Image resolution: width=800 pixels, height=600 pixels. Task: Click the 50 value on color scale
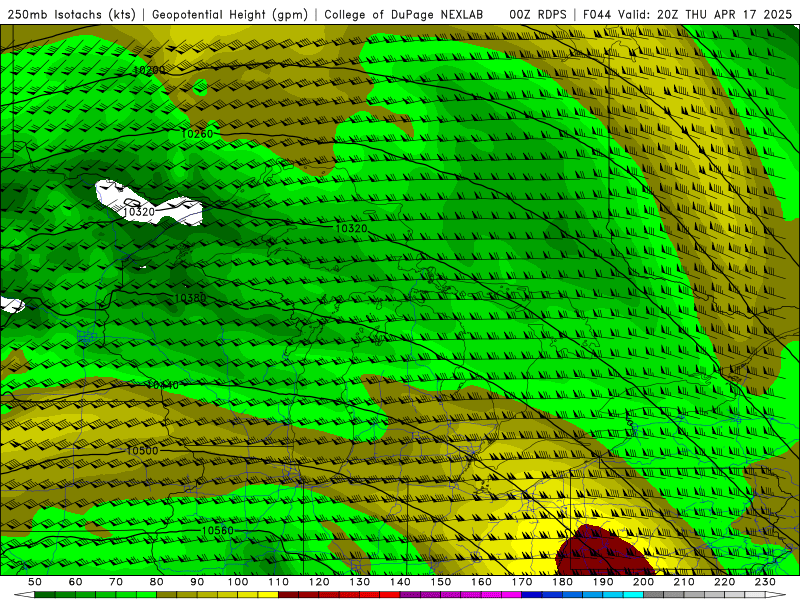point(35,582)
